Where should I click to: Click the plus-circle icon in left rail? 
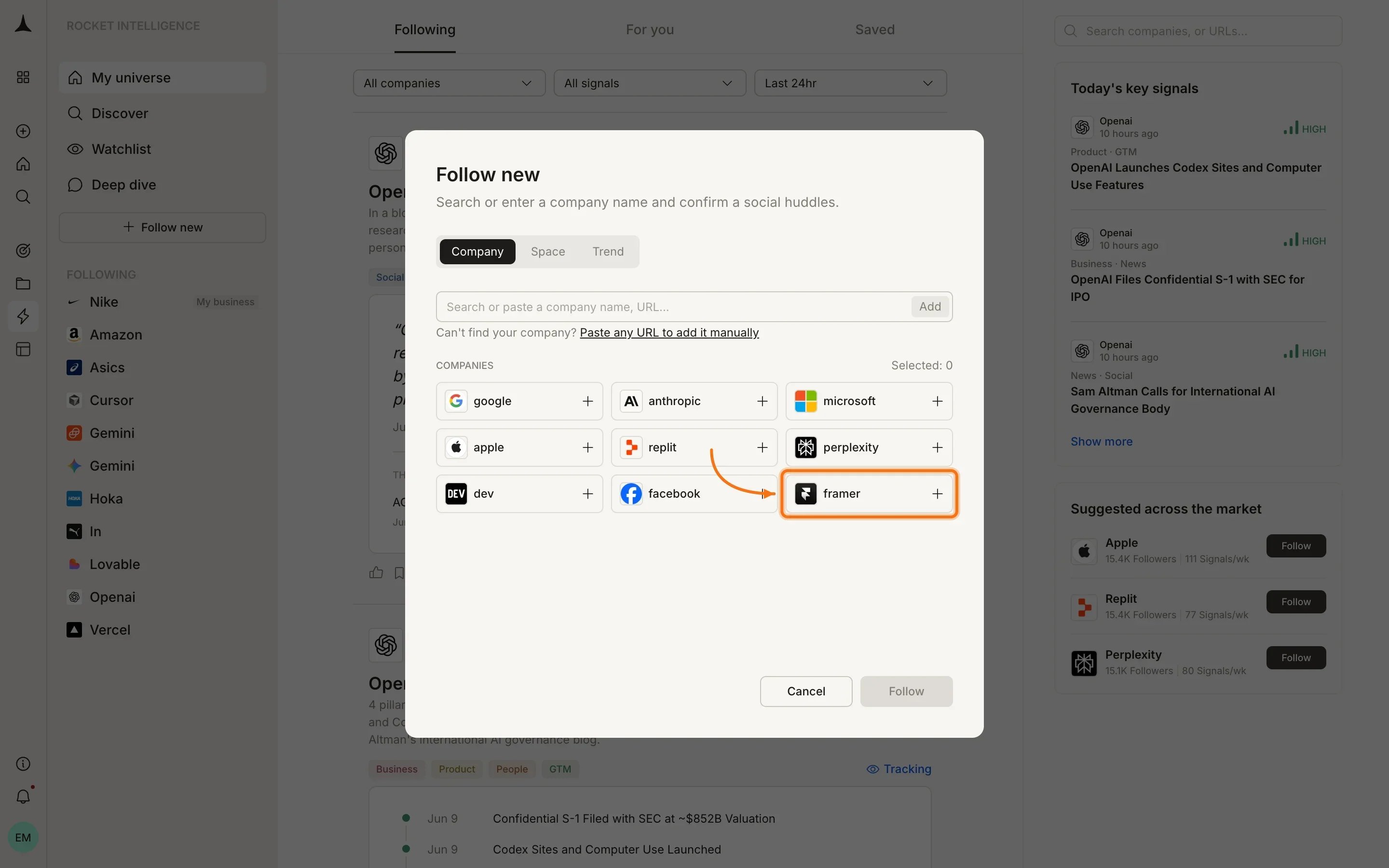pyautogui.click(x=23, y=131)
